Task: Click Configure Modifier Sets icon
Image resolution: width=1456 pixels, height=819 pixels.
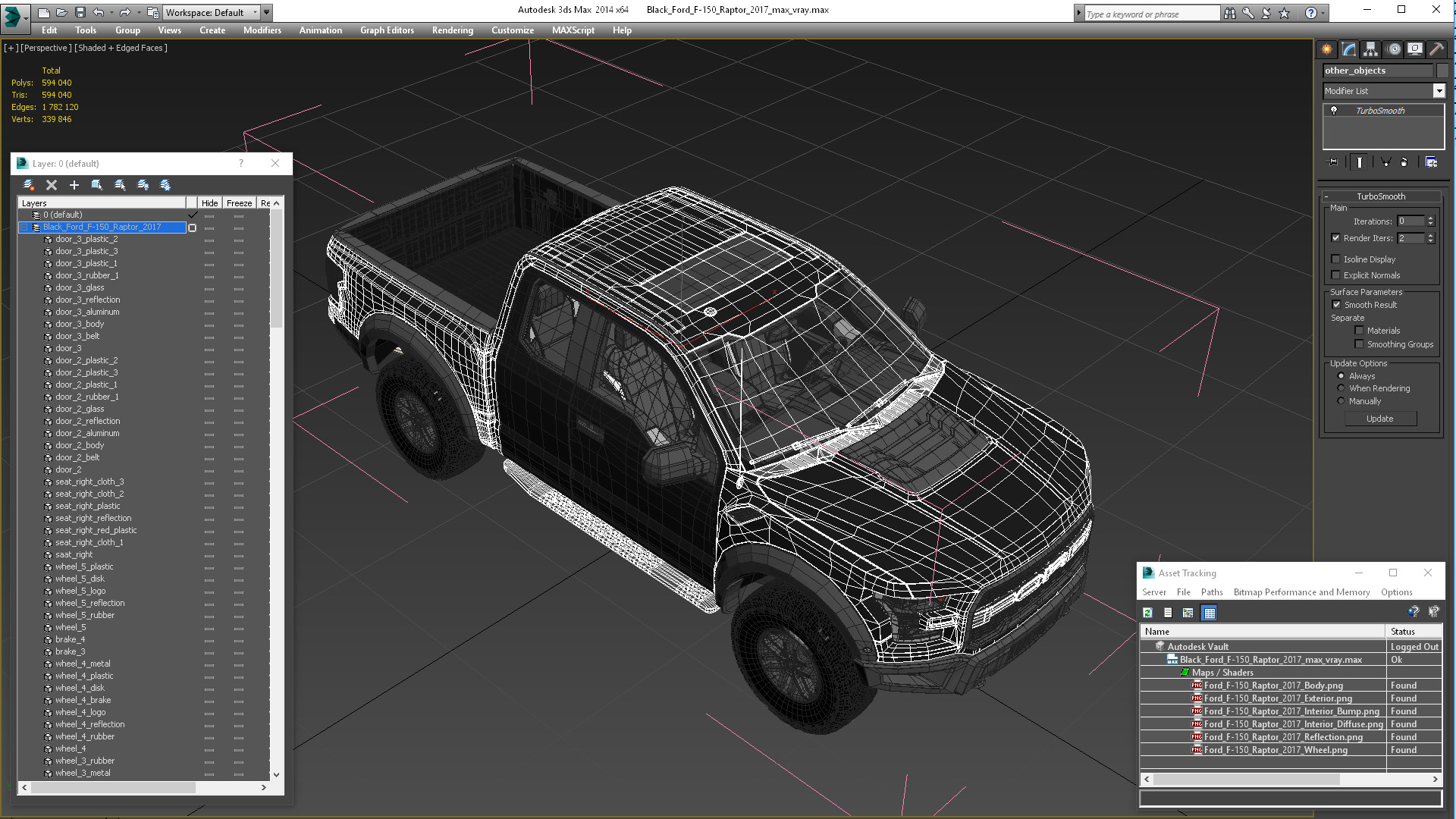Action: pos(1431,162)
